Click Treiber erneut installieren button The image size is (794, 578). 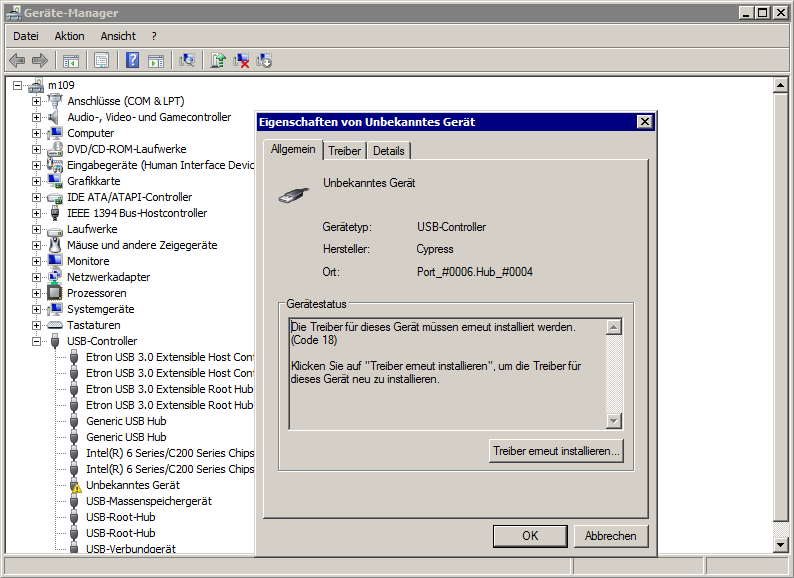[556, 451]
